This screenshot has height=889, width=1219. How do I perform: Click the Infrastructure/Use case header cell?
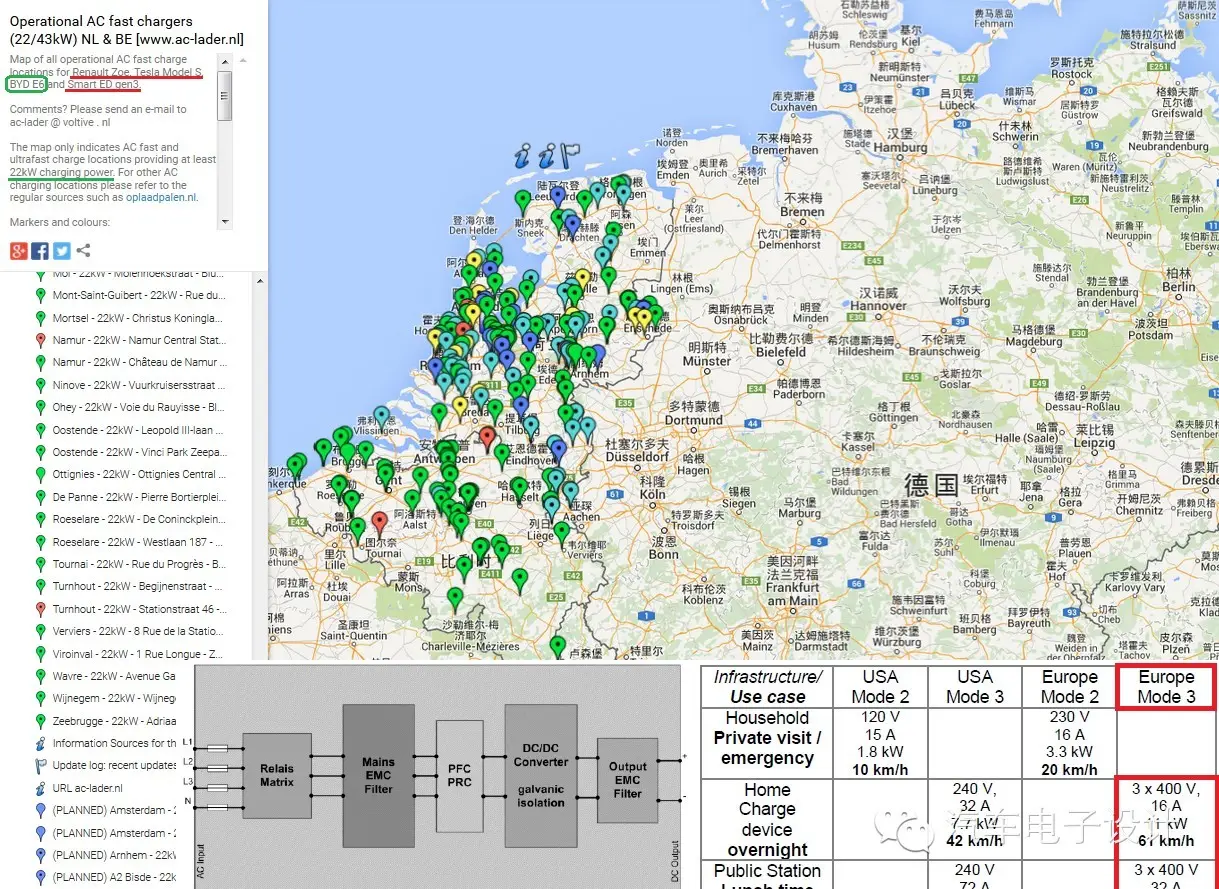[767, 687]
